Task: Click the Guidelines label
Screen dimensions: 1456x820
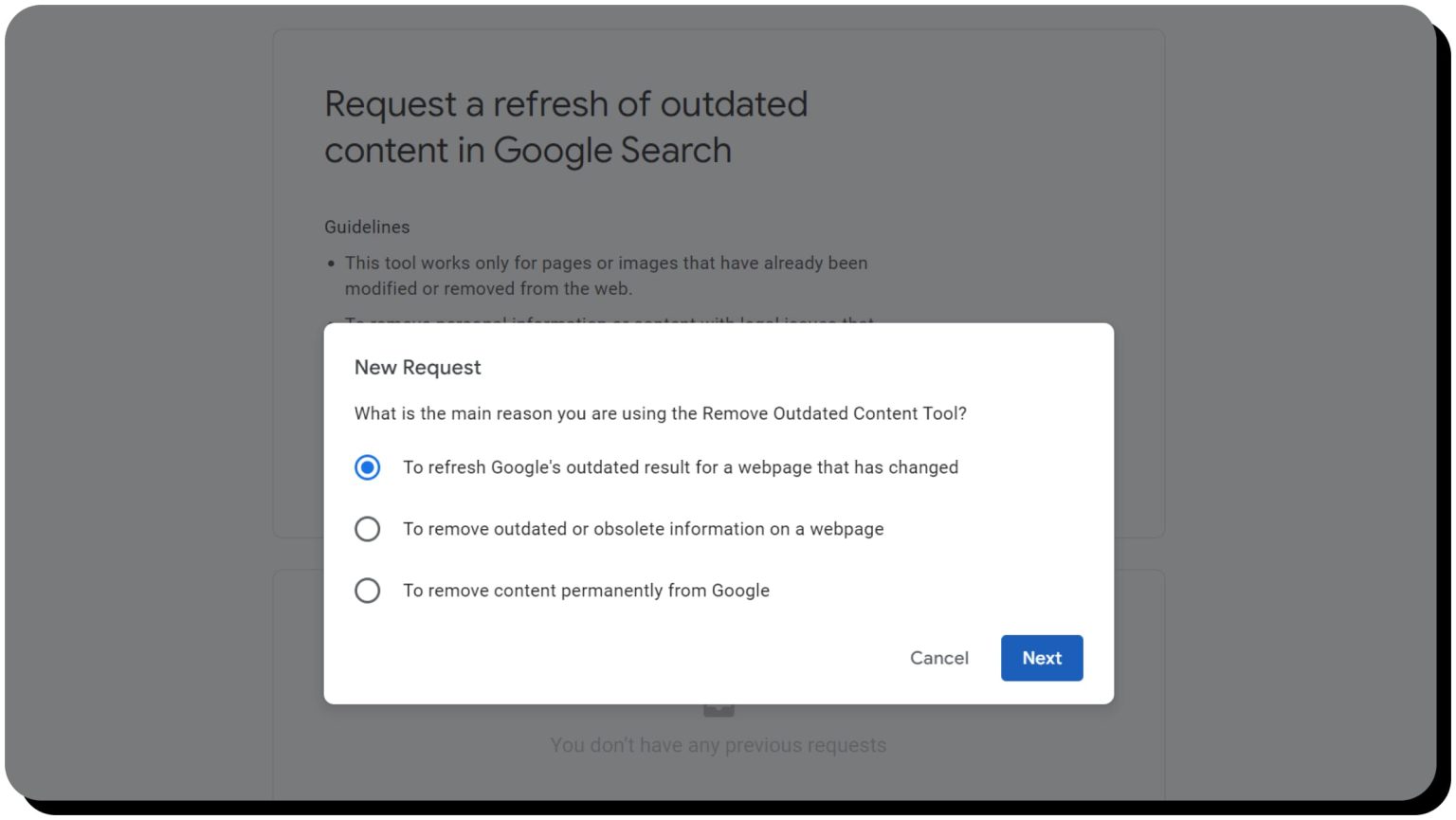Action: coord(367,227)
